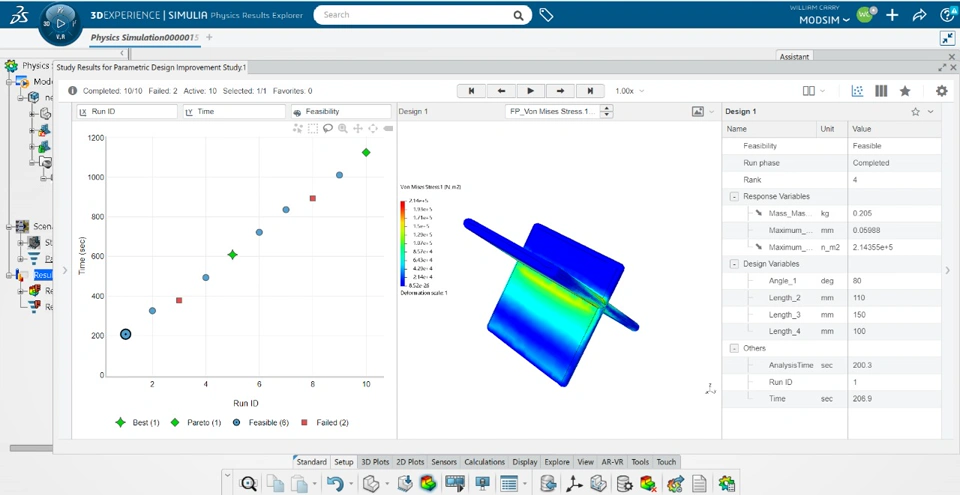Open the Explore tab
The width and height of the screenshot is (960, 495).
coord(557,462)
